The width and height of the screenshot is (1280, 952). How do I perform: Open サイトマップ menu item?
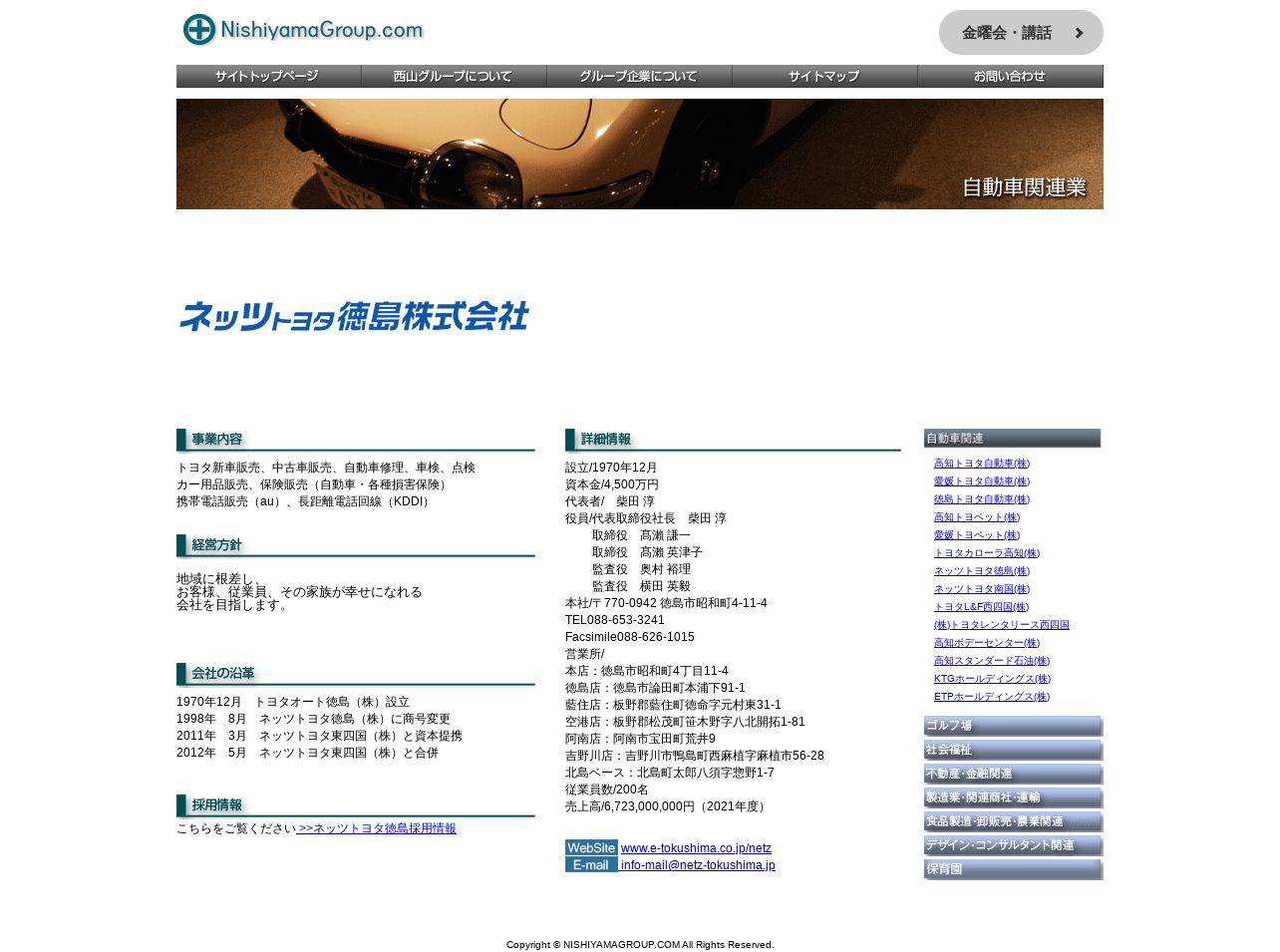pos(824,77)
